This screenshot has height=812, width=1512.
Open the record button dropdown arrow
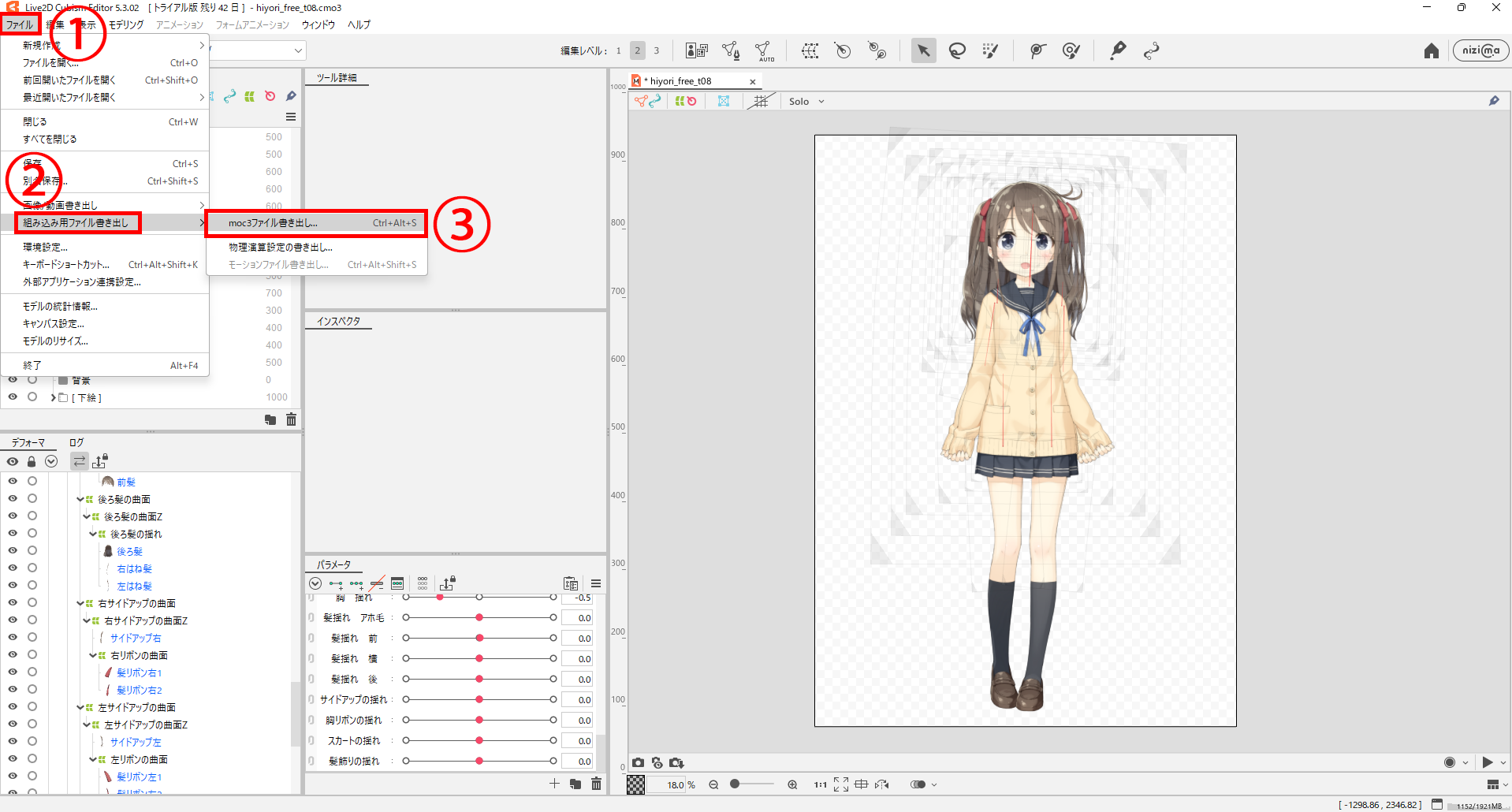click(x=1465, y=762)
